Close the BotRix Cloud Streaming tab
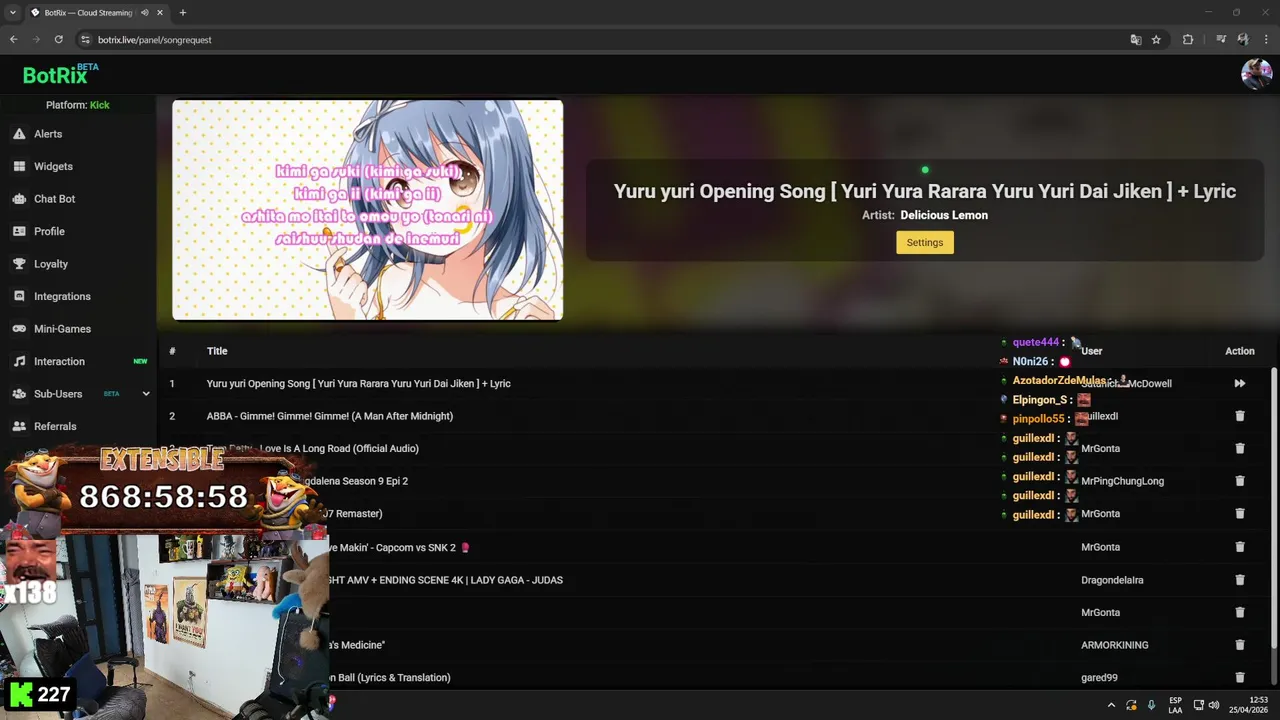1280x720 pixels. pyautogui.click(x=159, y=13)
